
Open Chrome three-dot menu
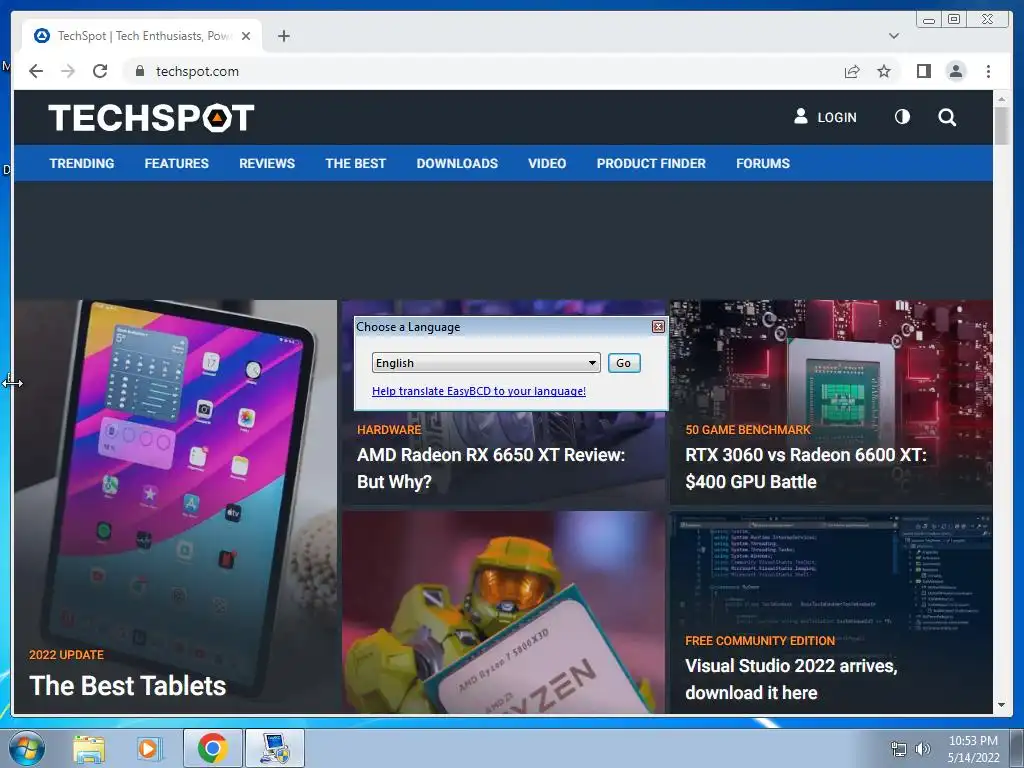tap(988, 71)
